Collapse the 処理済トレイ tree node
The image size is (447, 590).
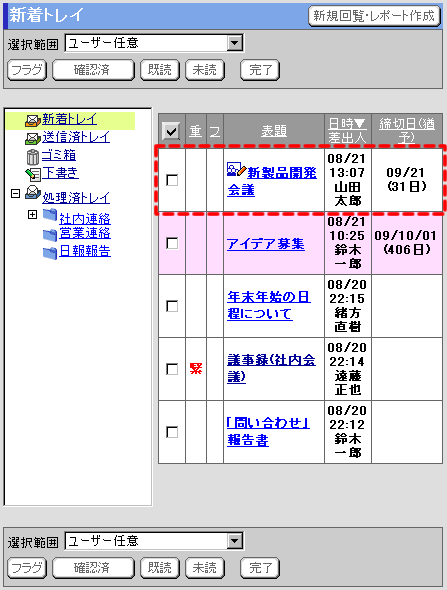click(x=15, y=193)
